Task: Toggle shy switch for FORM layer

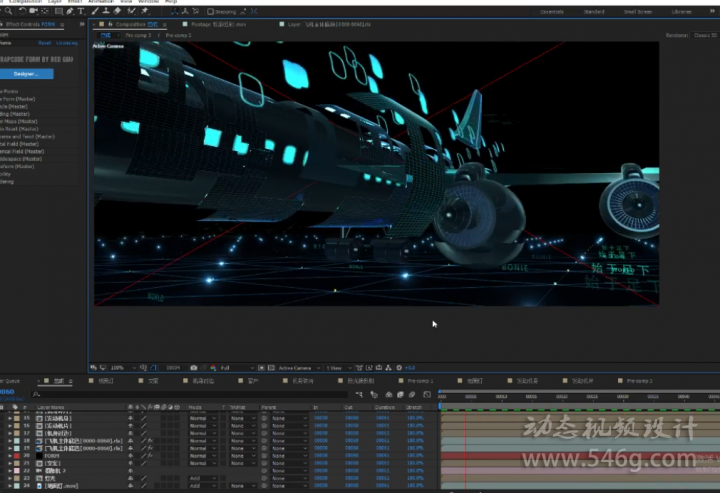Action: point(130,456)
